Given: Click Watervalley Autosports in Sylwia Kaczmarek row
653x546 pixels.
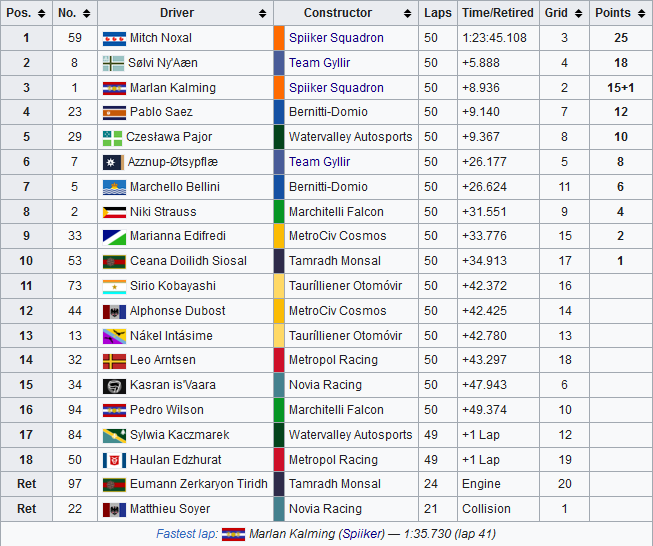Looking at the screenshot, I should coord(351,435).
